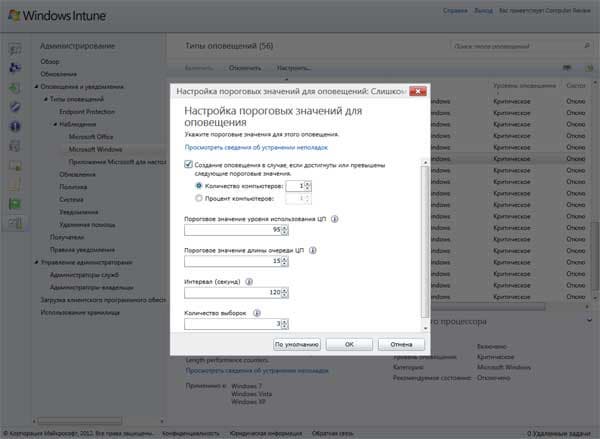Click dialog scrollbar down arrow

point(425,328)
